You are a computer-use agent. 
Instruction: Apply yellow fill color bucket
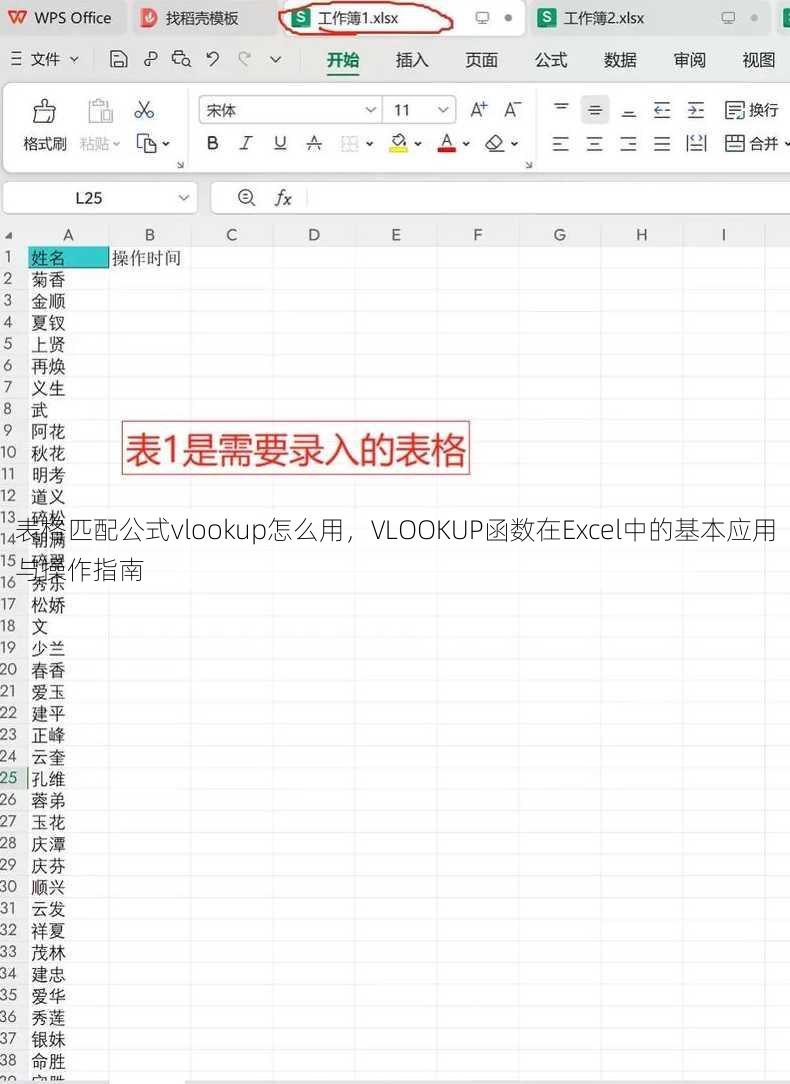coord(398,143)
